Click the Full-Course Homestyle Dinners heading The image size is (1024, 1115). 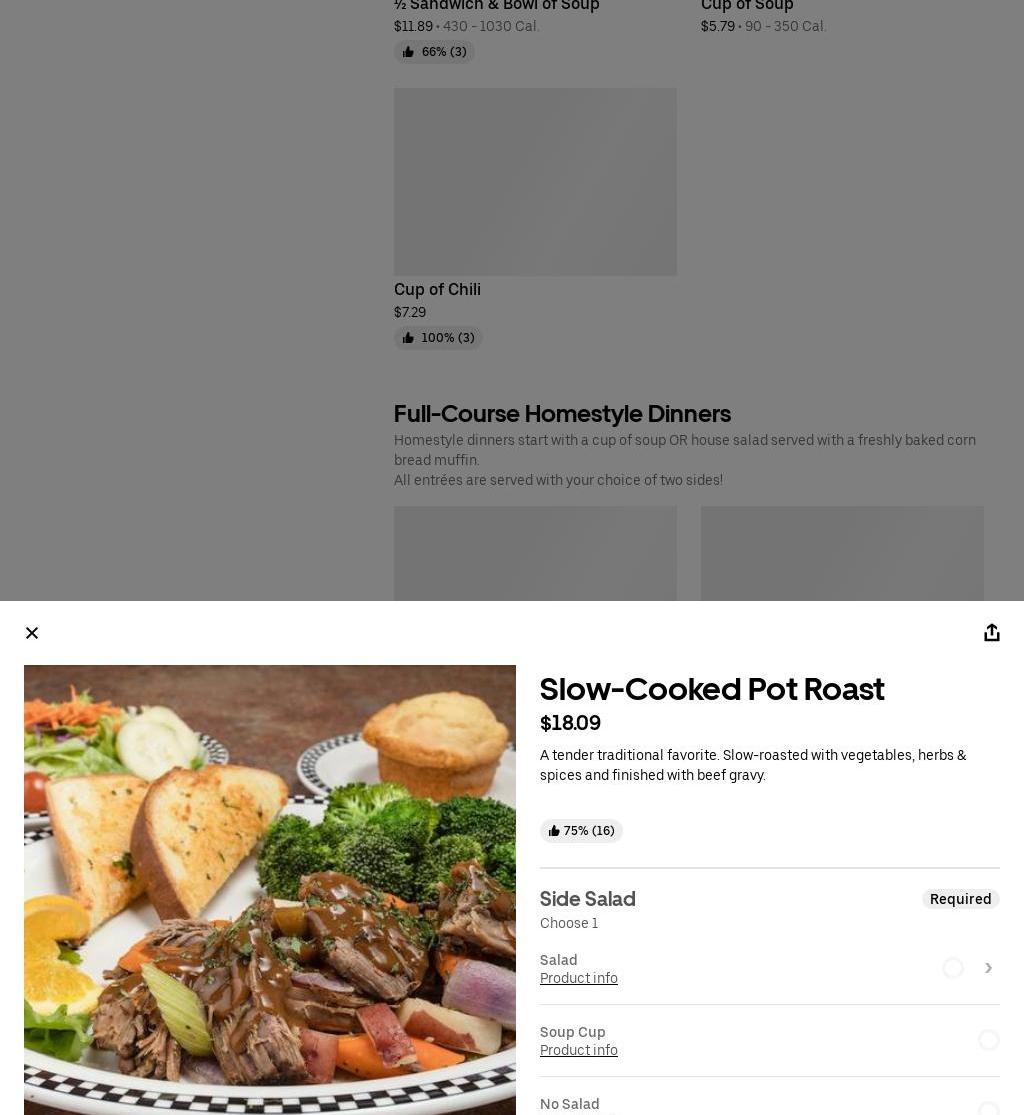(562, 414)
